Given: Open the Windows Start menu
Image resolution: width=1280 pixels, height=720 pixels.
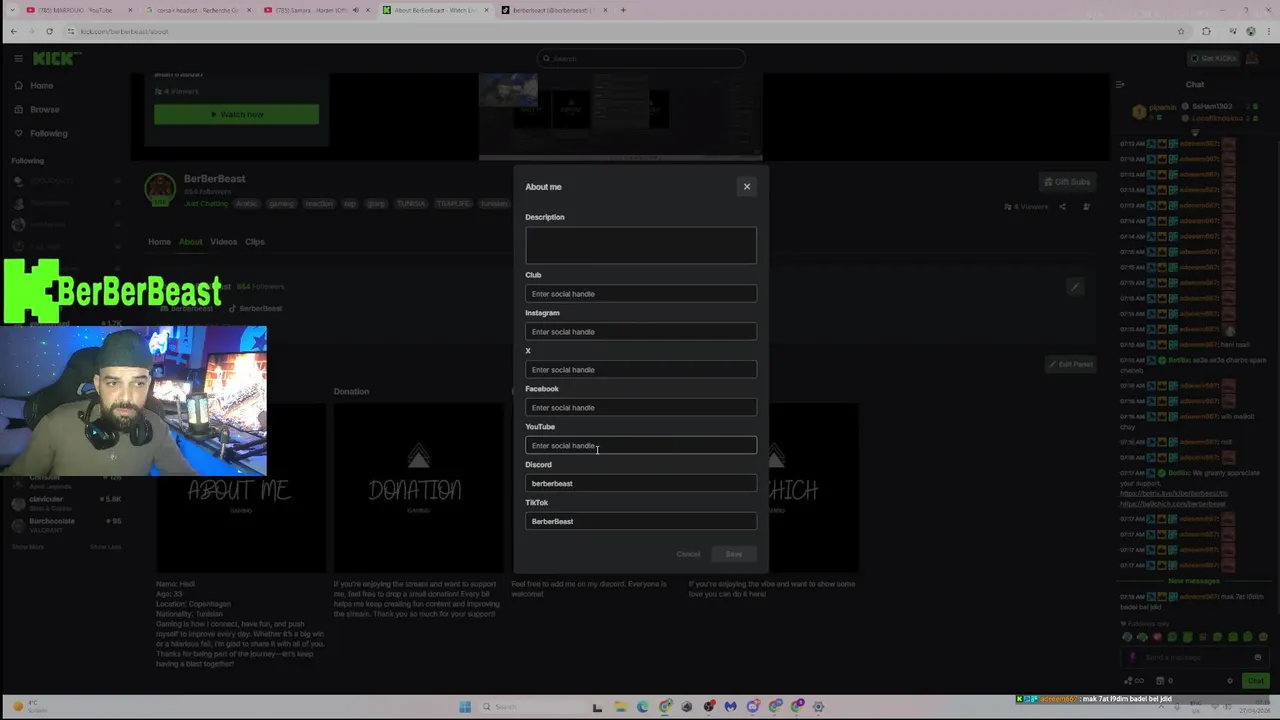Looking at the screenshot, I should (x=465, y=707).
